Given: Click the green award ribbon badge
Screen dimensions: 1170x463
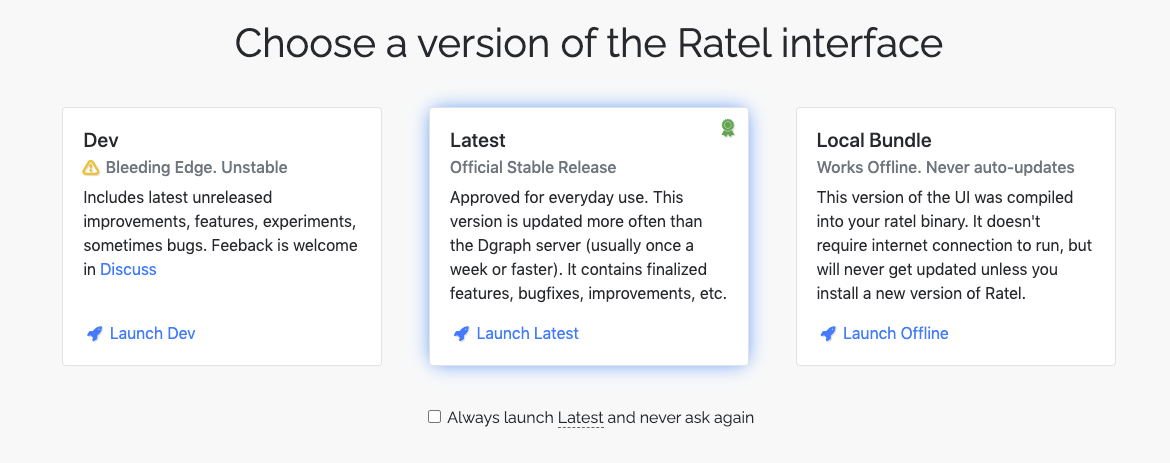Looking at the screenshot, I should (x=728, y=128).
